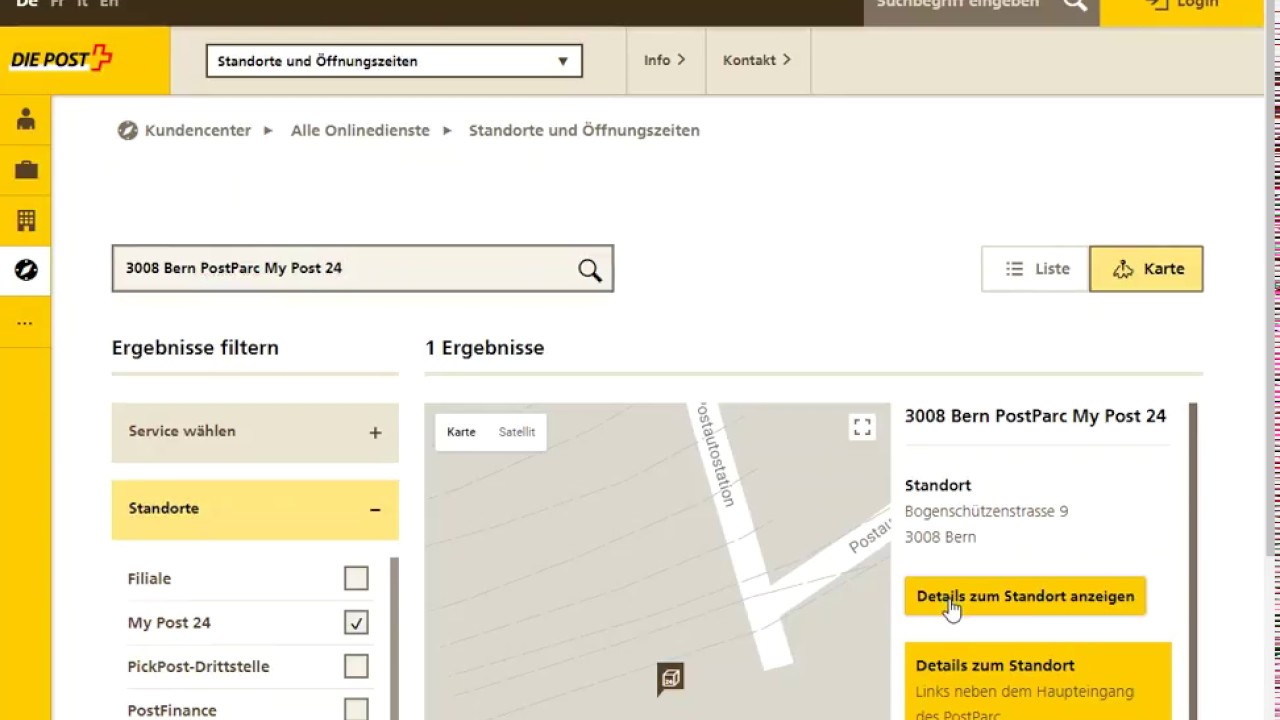Open the private customers person icon in sidebar
Viewport: 1280px width, 720px height.
click(26, 120)
